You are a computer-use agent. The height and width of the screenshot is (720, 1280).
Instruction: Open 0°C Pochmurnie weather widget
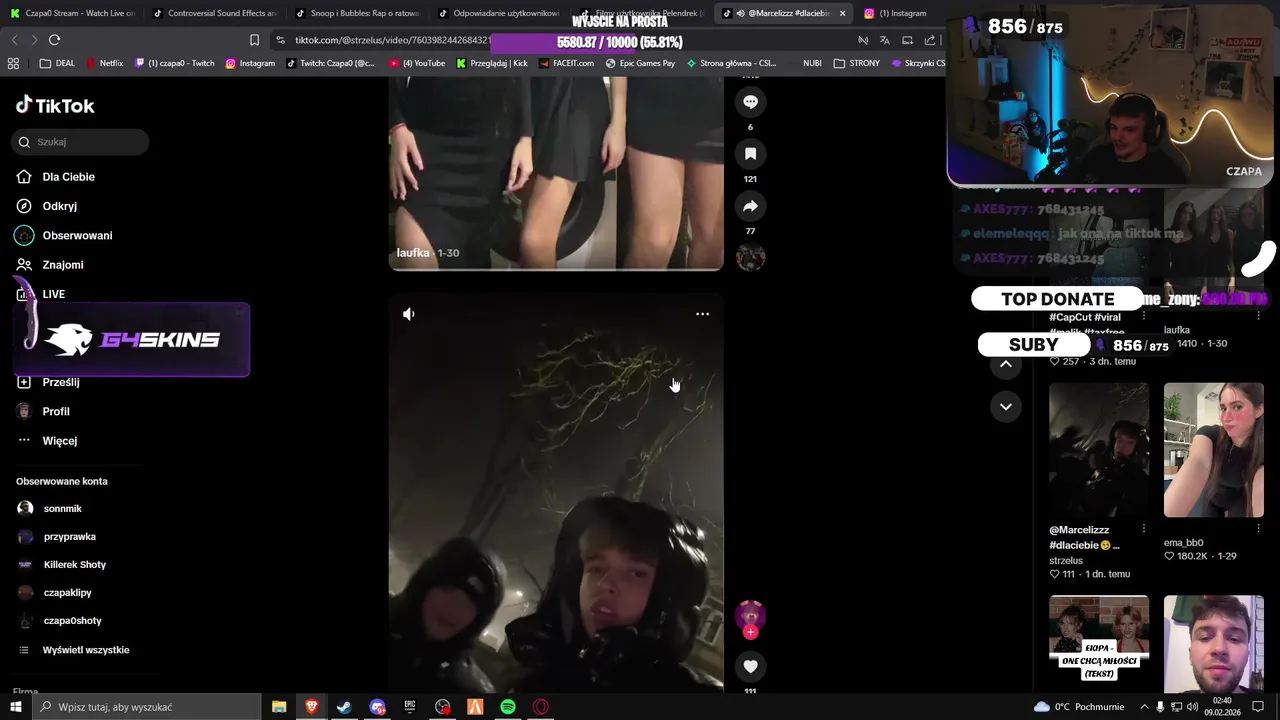(x=1078, y=707)
